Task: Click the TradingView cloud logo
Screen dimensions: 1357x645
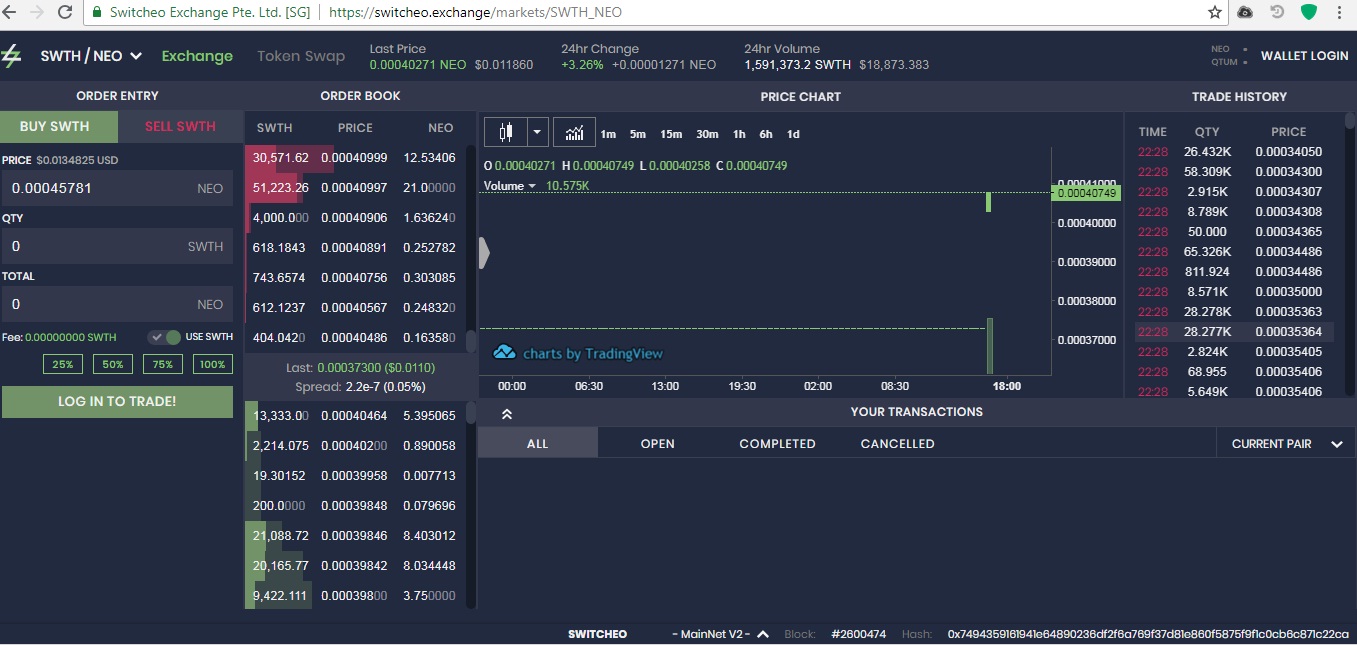Action: click(505, 352)
